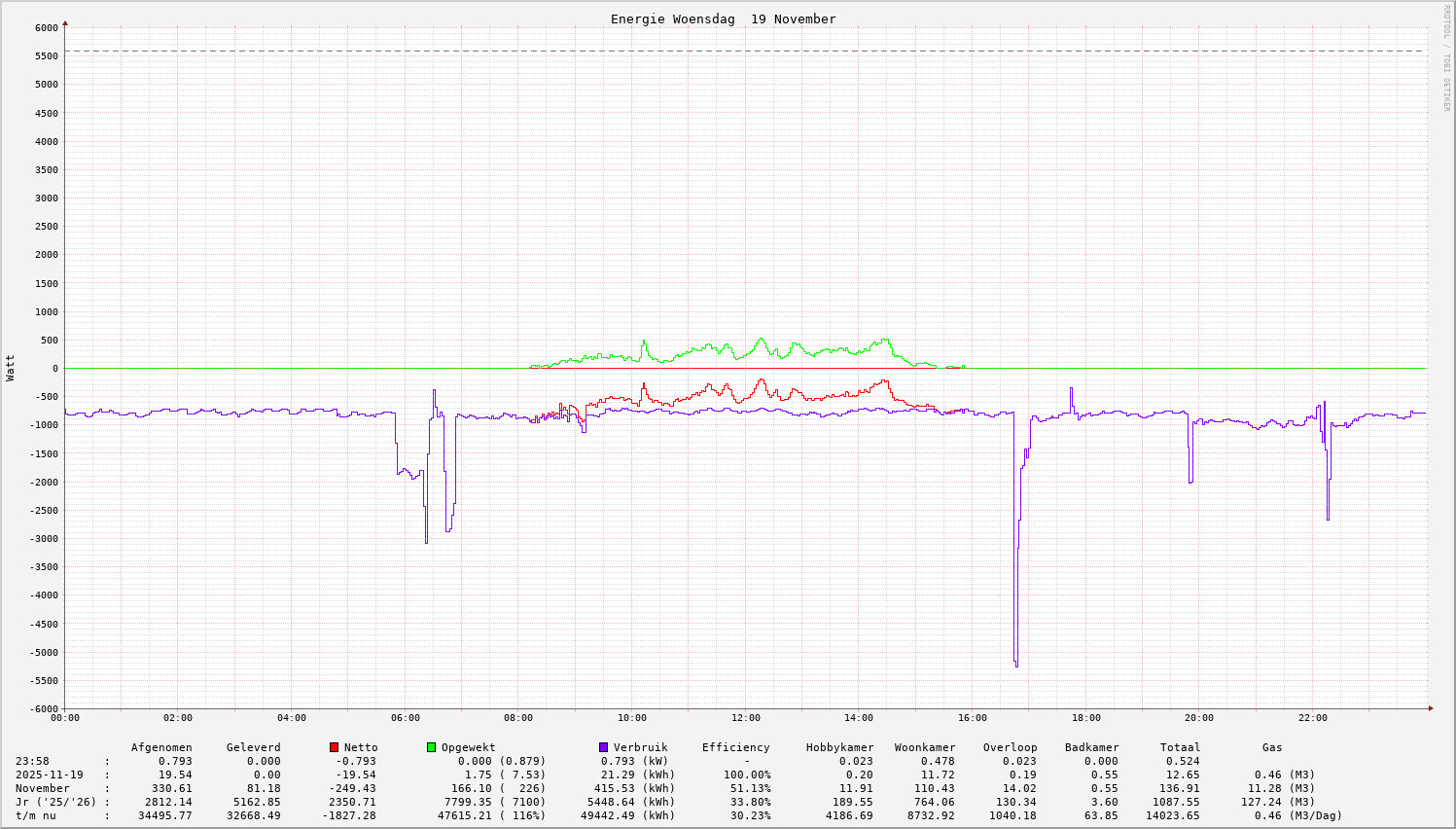The image size is (1456, 829).
Task: Click the green Opgewekt legend swatch
Action: pos(432,747)
